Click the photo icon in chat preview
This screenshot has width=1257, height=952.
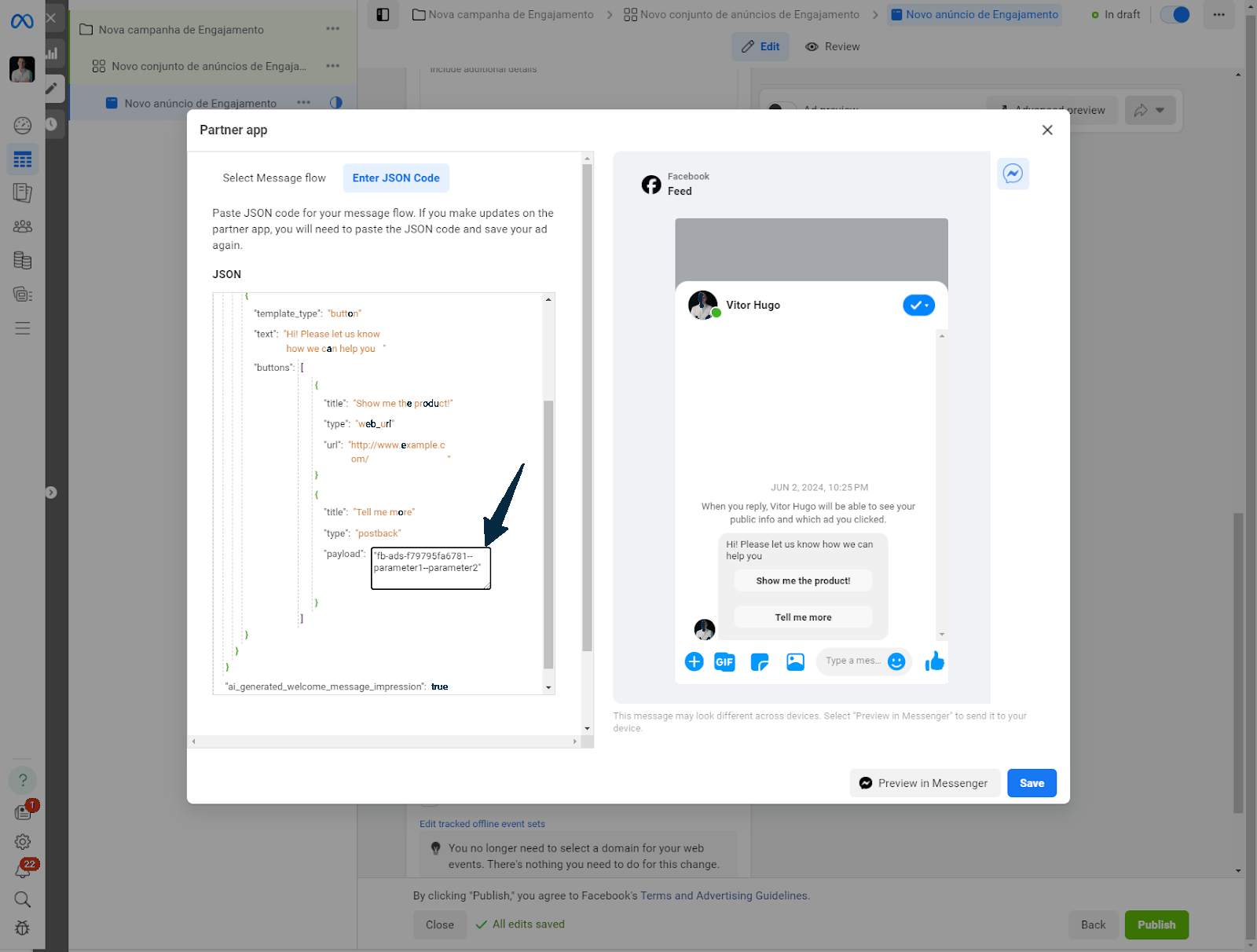[795, 662]
